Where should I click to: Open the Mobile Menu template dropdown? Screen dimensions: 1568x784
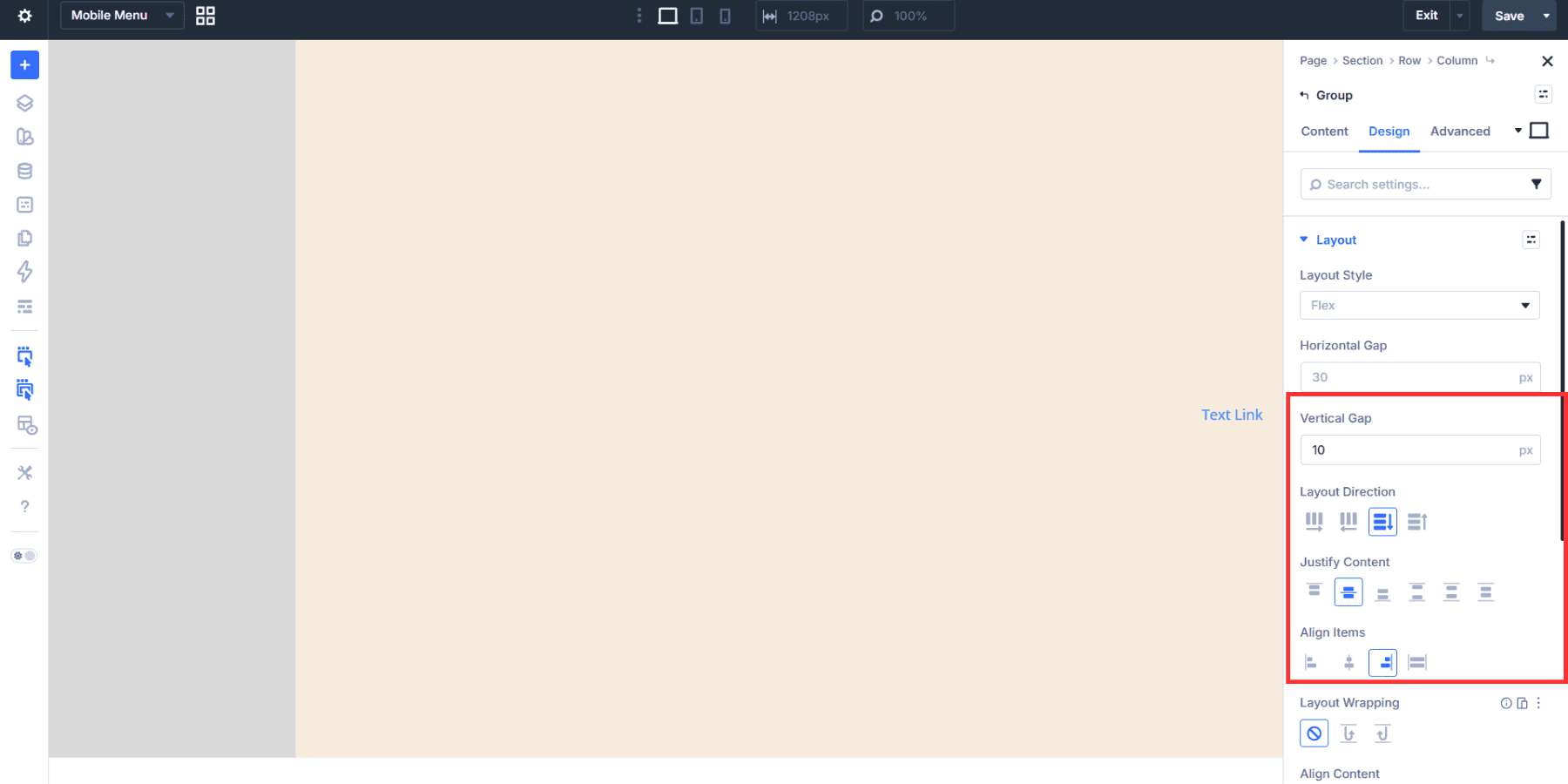(121, 15)
